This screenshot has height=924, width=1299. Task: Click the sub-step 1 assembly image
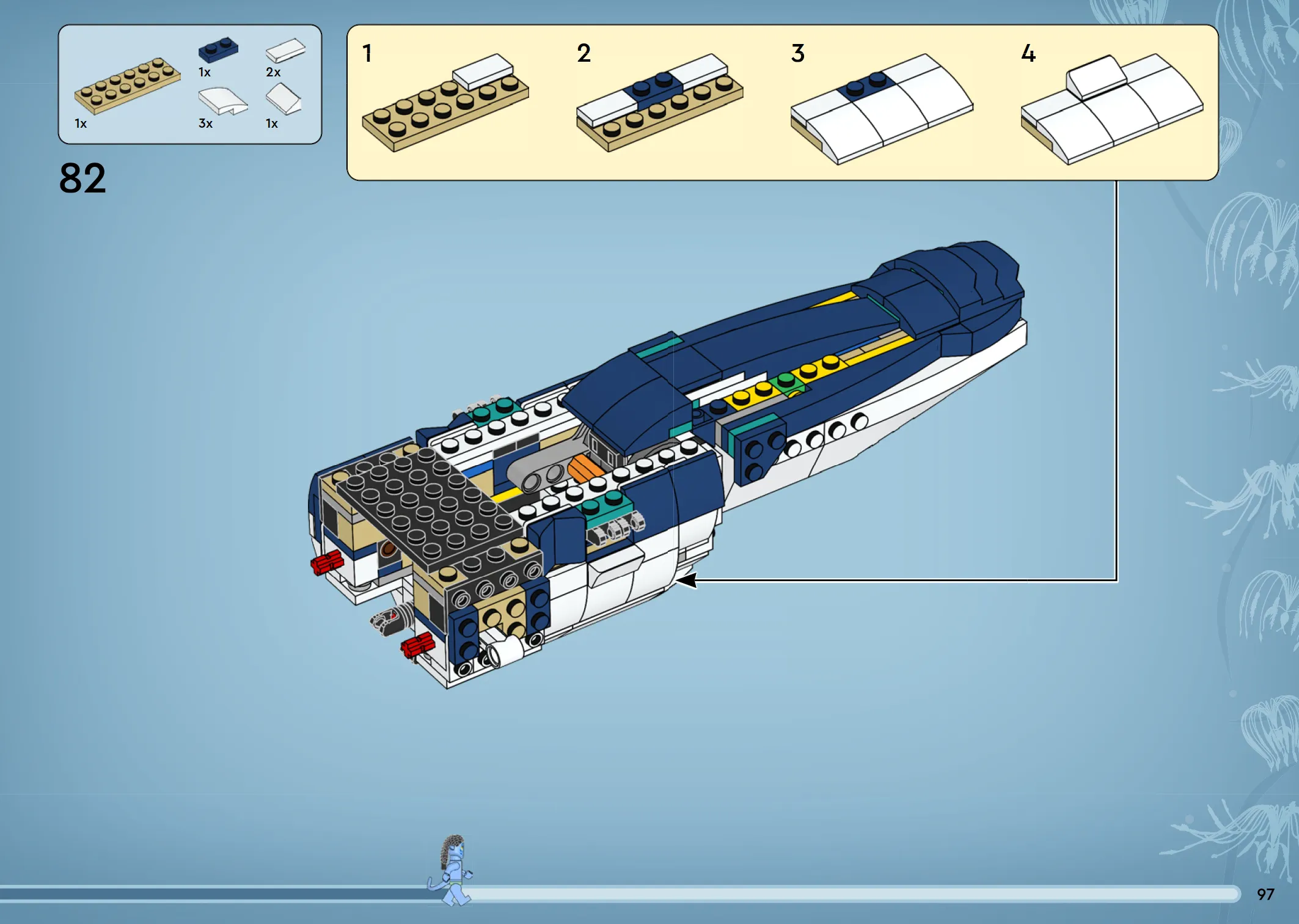pyautogui.click(x=445, y=103)
